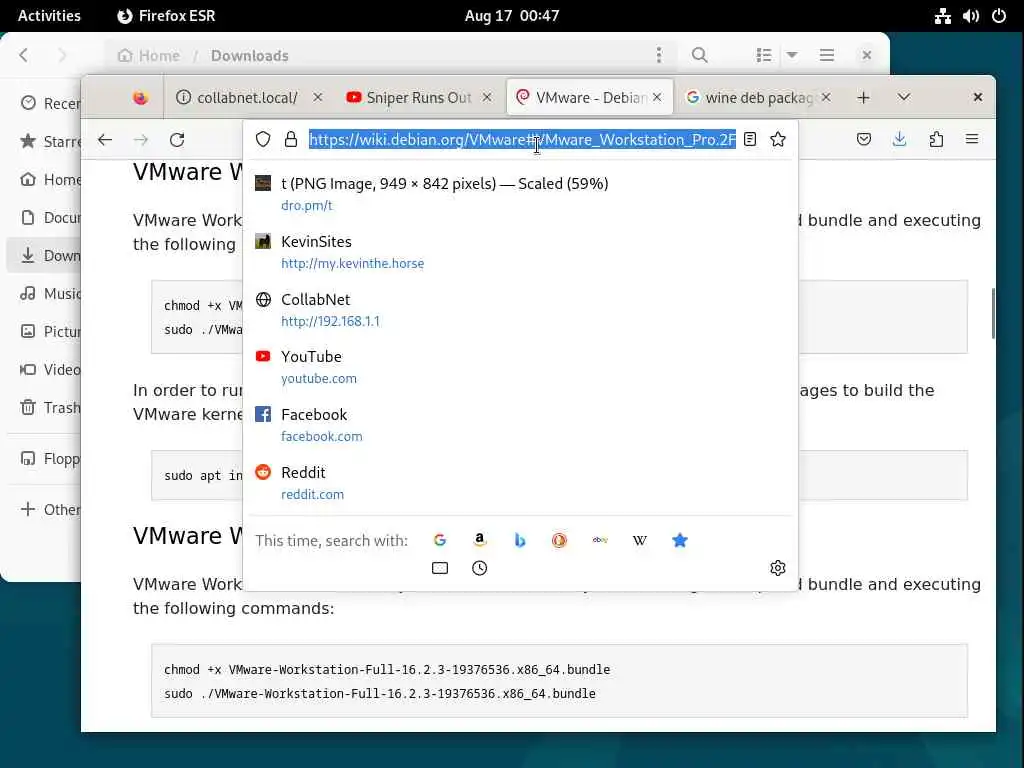Viewport: 1024px width, 768px height.
Task: Search this time with Amazon
Action: (x=479, y=540)
